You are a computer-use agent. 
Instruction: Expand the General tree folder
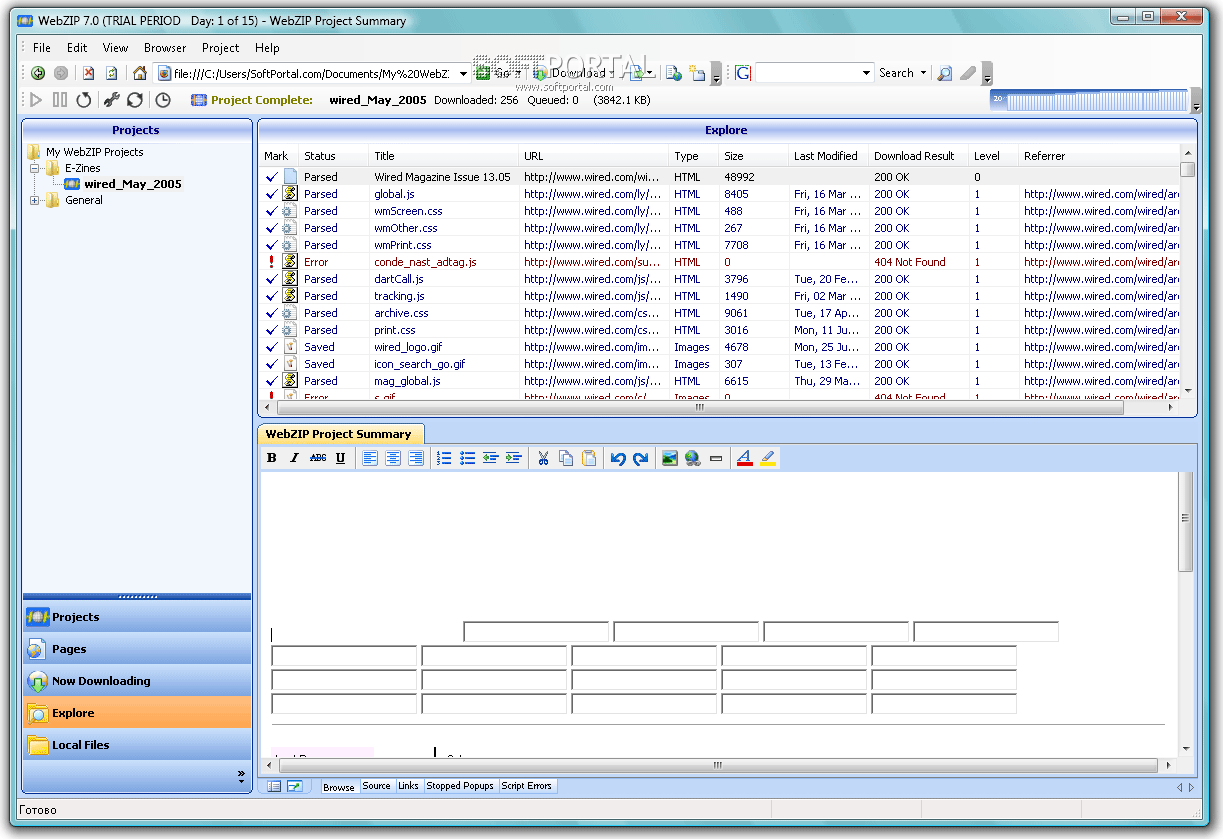pyautogui.click(x=35, y=200)
